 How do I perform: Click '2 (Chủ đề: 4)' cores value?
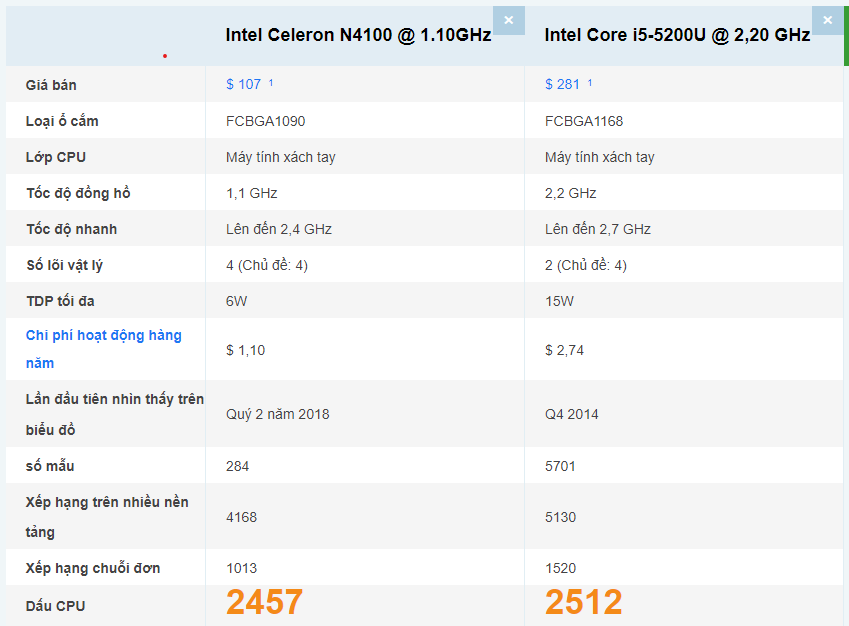[x=585, y=265]
